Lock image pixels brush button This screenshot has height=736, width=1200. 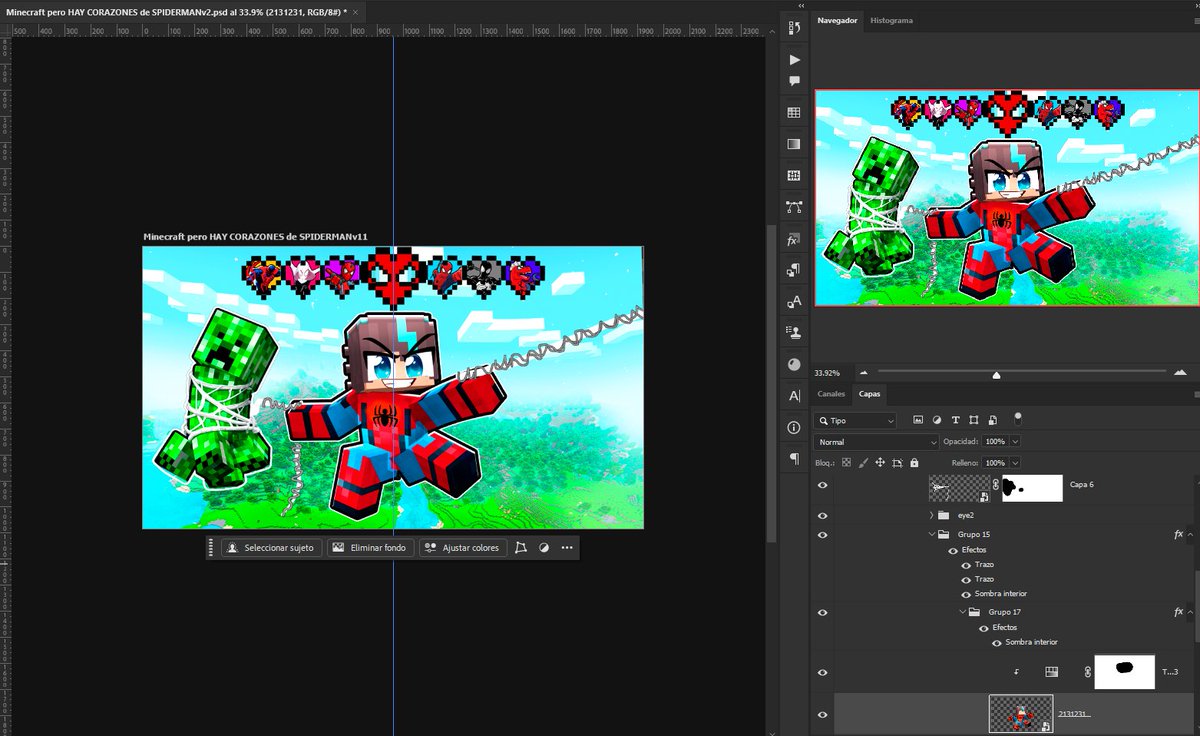863,463
